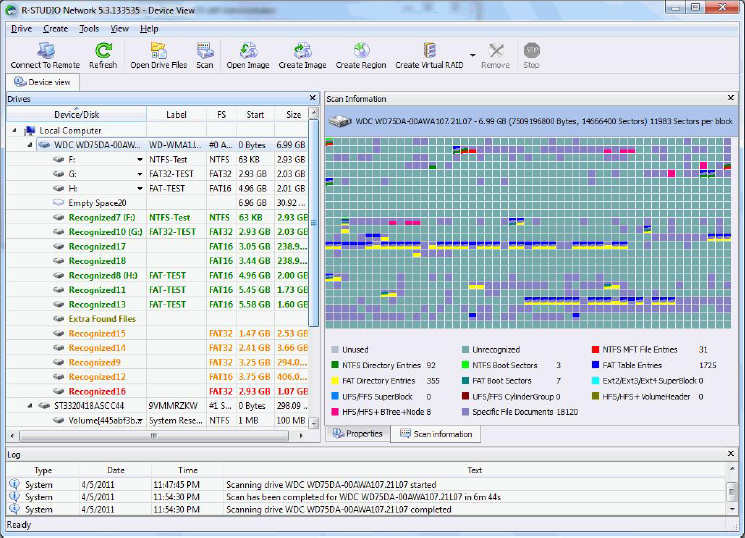The width and height of the screenshot is (745, 538).
Task: Click the FAT Table Entries blue swatch
Action: pos(595,365)
